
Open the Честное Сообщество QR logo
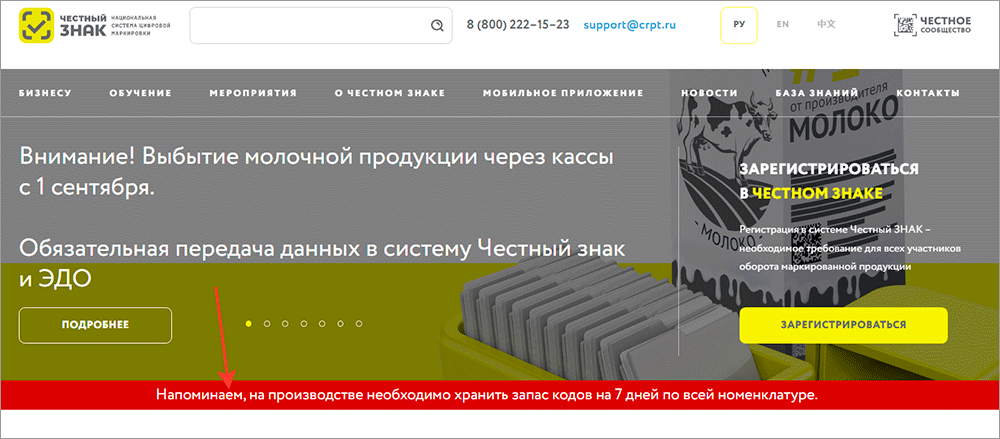tap(932, 25)
